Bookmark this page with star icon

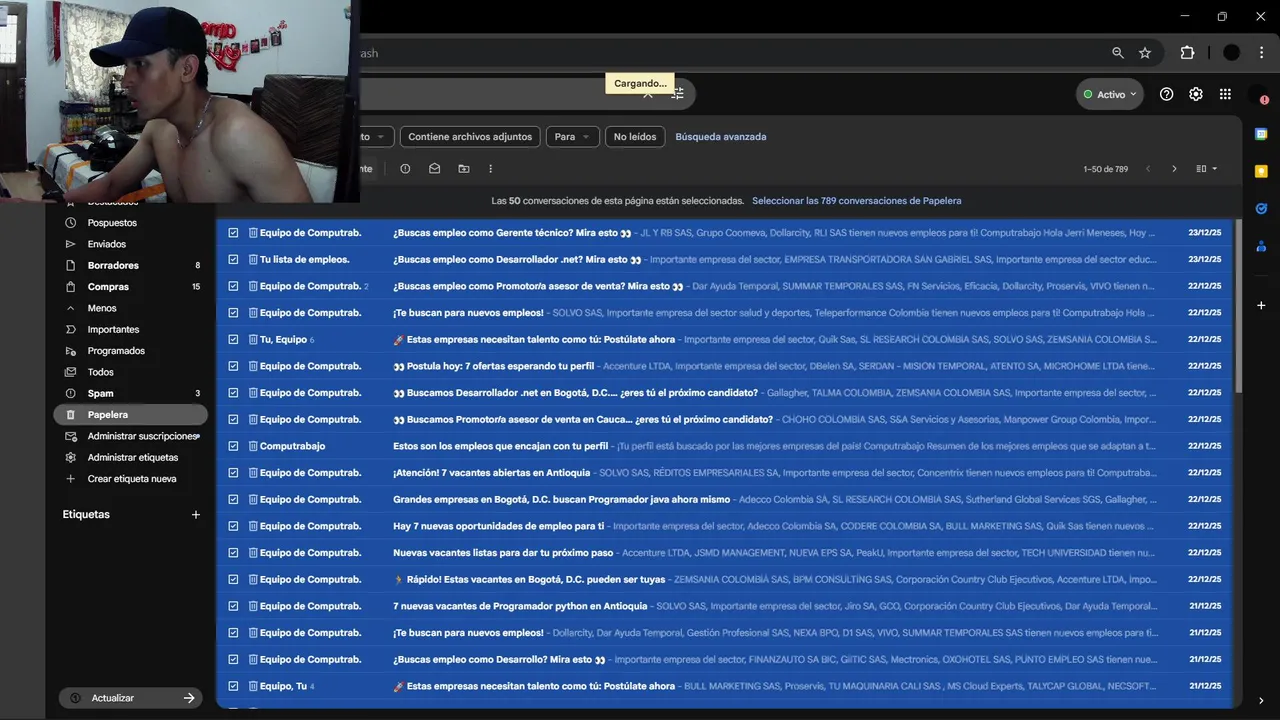(x=1145, y=53)
